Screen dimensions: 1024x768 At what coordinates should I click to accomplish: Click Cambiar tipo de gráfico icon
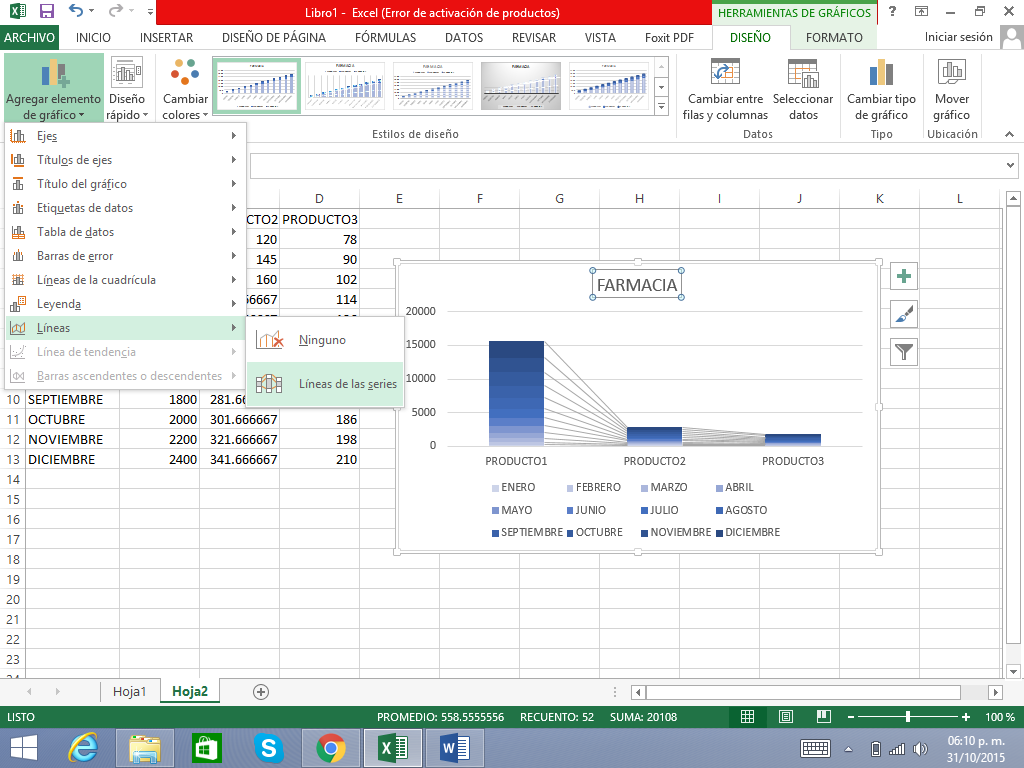[x=881, y=74]
